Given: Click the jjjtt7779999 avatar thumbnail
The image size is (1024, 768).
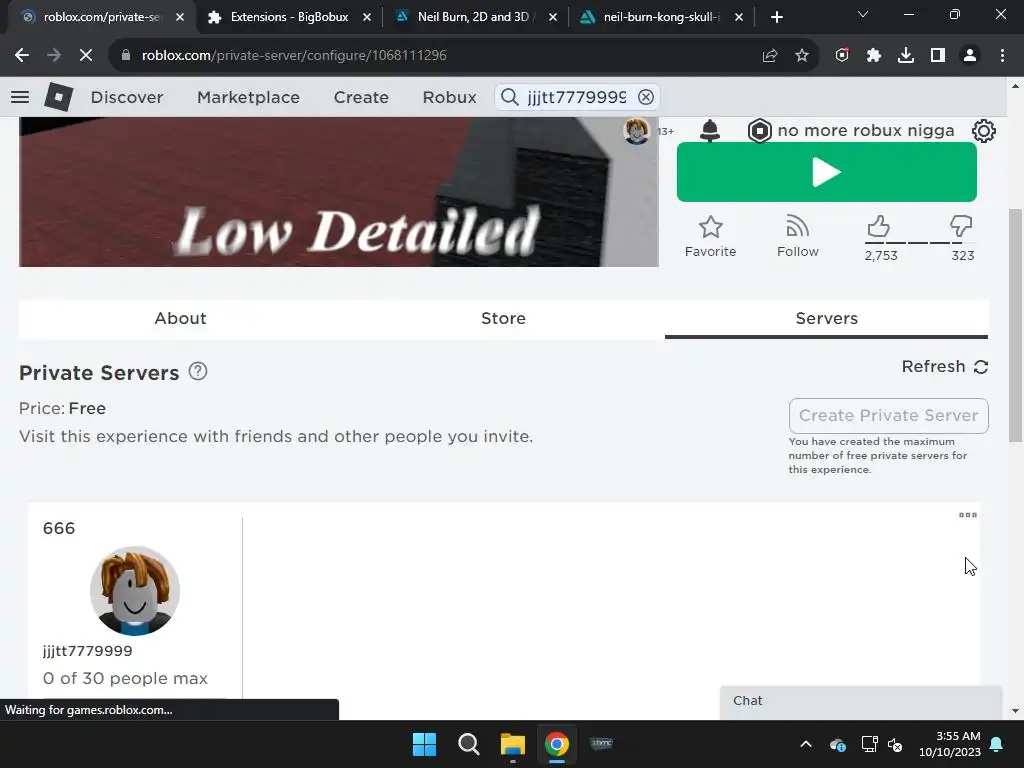Looking at the screenshot, I should click(135, 591).
